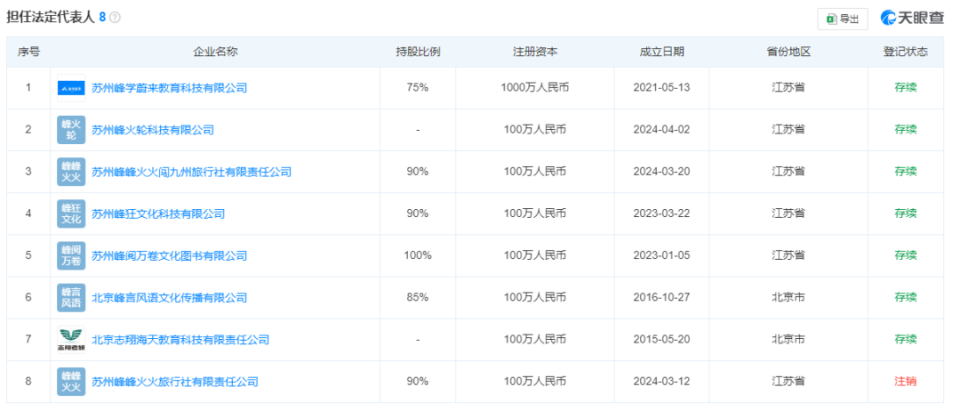
Task: Click the 75% shareholding cell
Action: point(418,88)
